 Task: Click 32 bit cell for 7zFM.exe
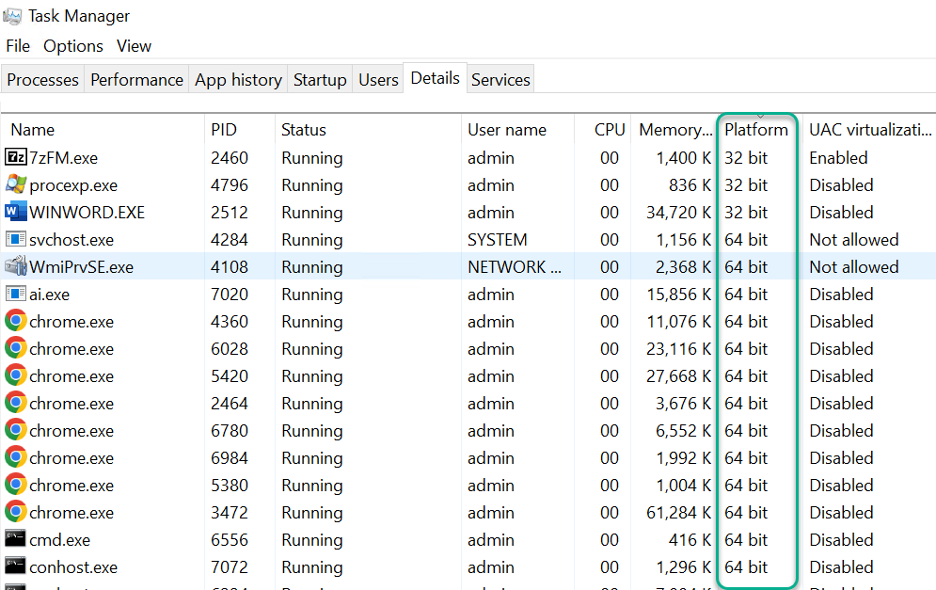tap(746, 158)
